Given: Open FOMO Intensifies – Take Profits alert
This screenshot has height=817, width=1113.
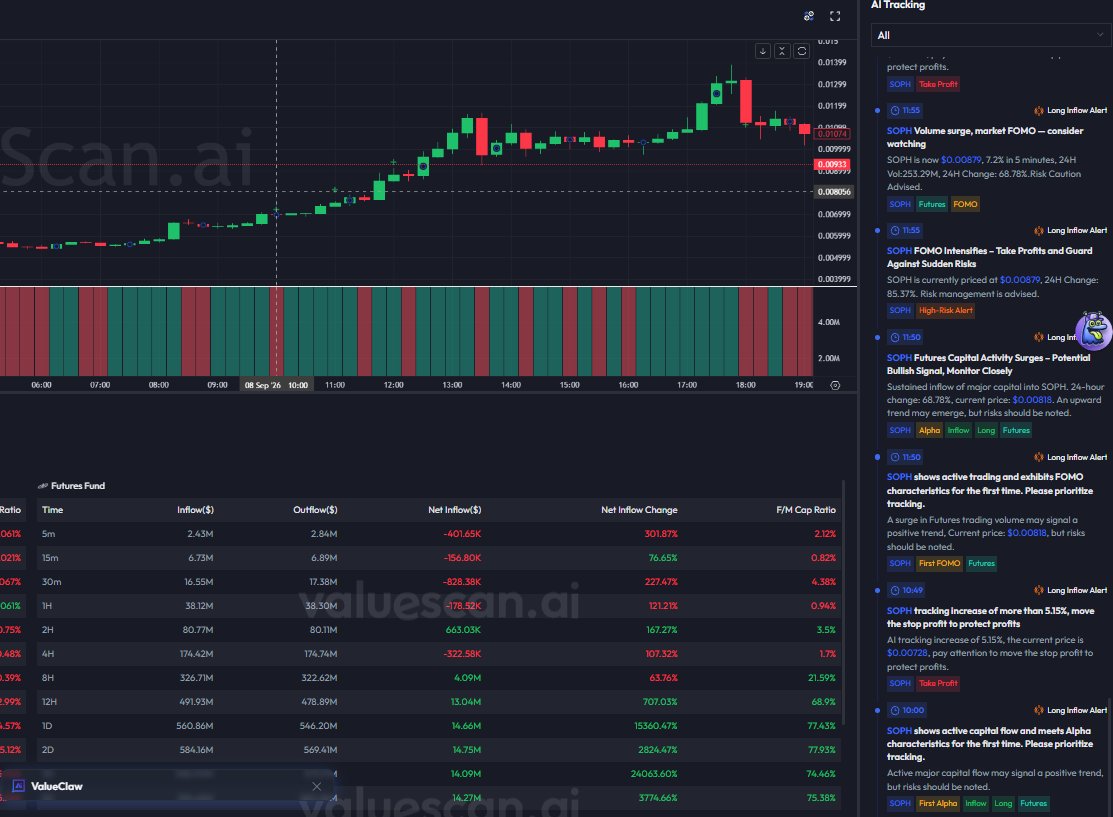Looking at the screenshot, I should coord(989,257).
